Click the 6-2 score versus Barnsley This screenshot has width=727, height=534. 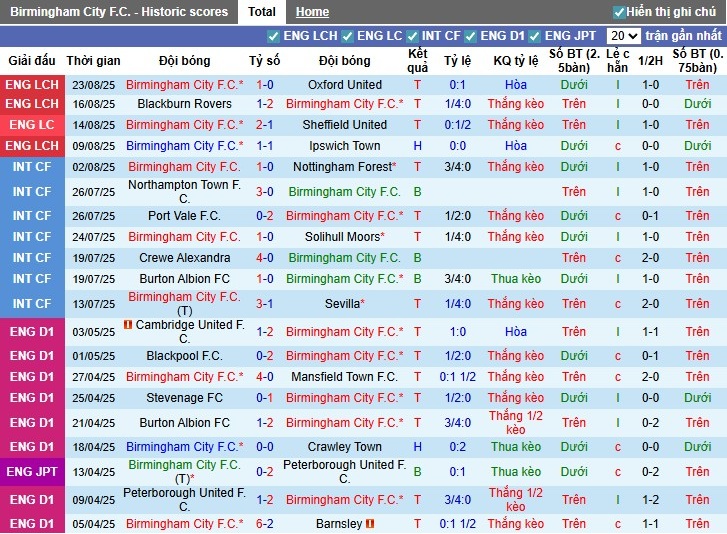(x=265, y=524)
